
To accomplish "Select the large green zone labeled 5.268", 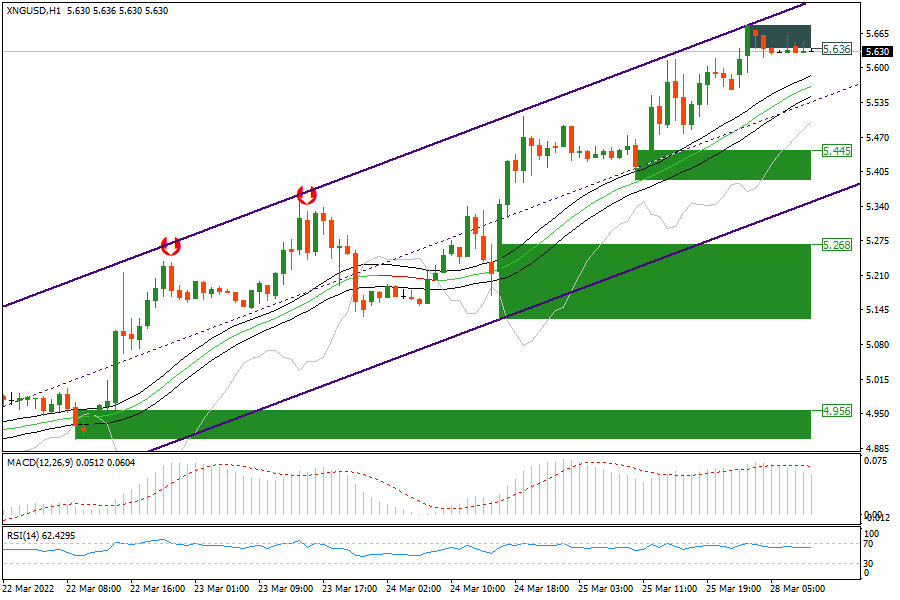I will tap(654, 281).
